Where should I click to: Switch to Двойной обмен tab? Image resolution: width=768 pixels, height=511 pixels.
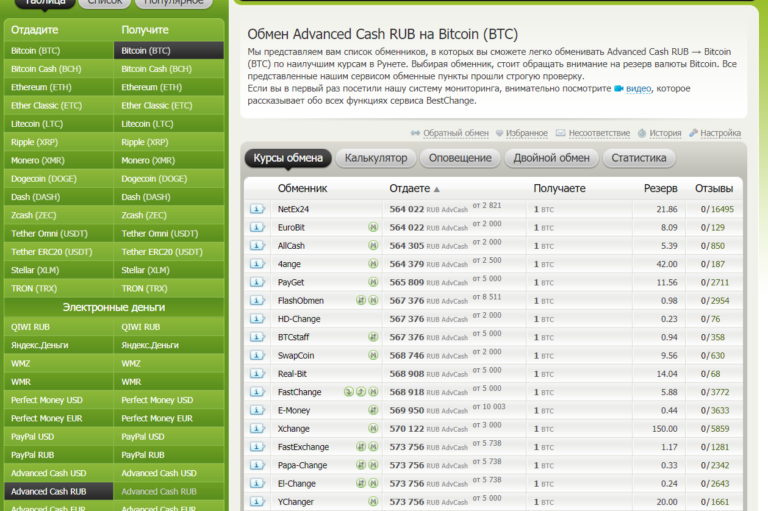click(552, 158)
